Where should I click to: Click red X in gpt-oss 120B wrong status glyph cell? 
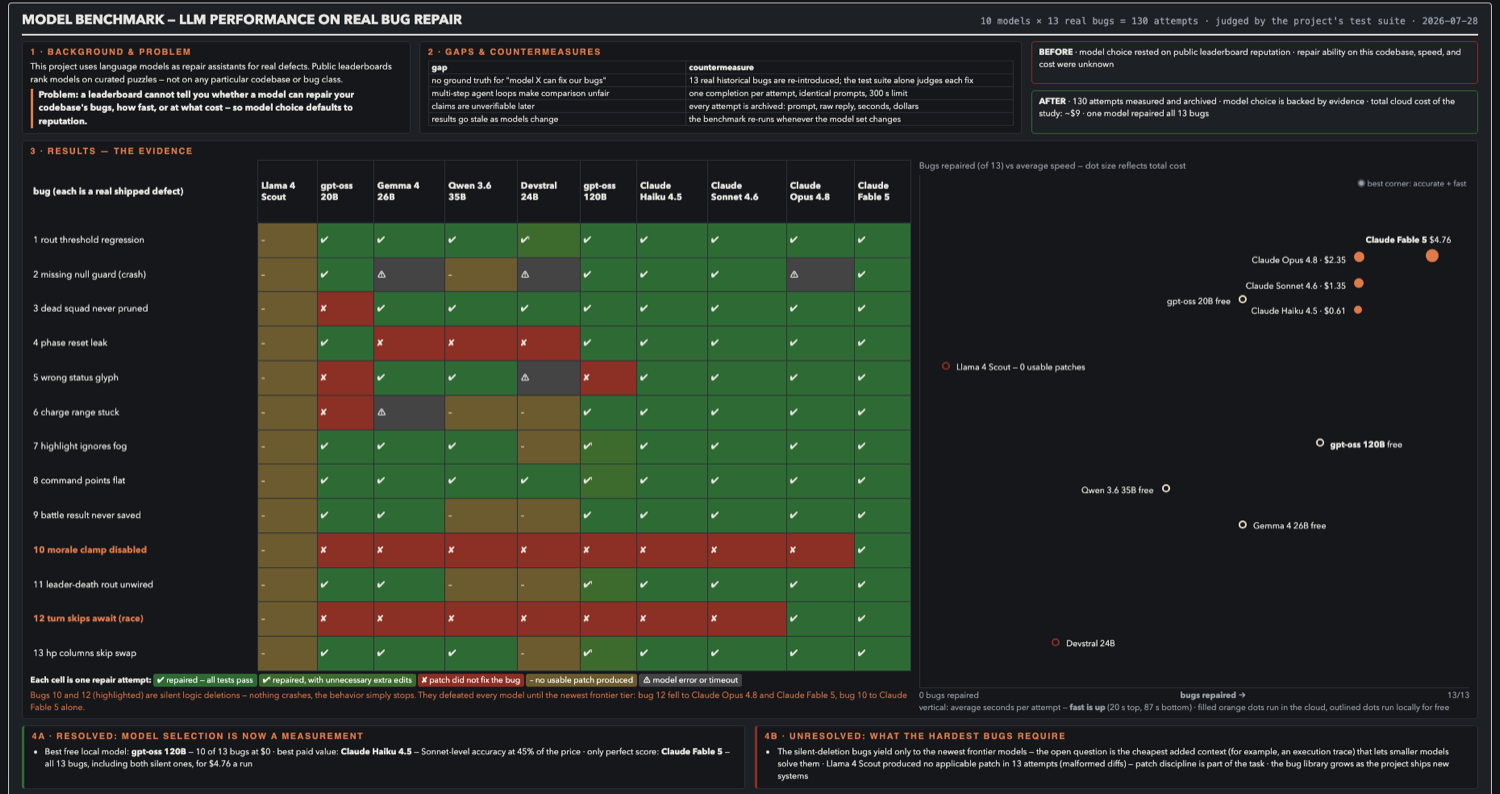(587, 378)
